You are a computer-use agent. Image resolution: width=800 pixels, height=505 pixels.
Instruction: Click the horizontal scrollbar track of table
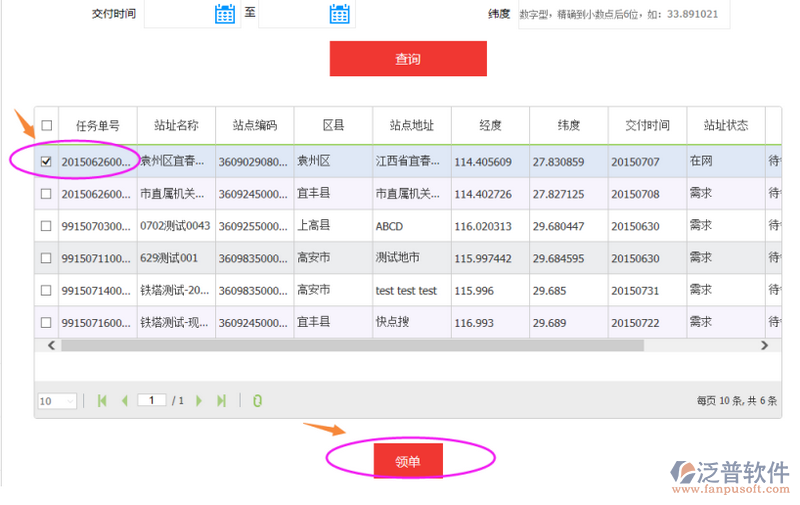[x=700, y=345]
